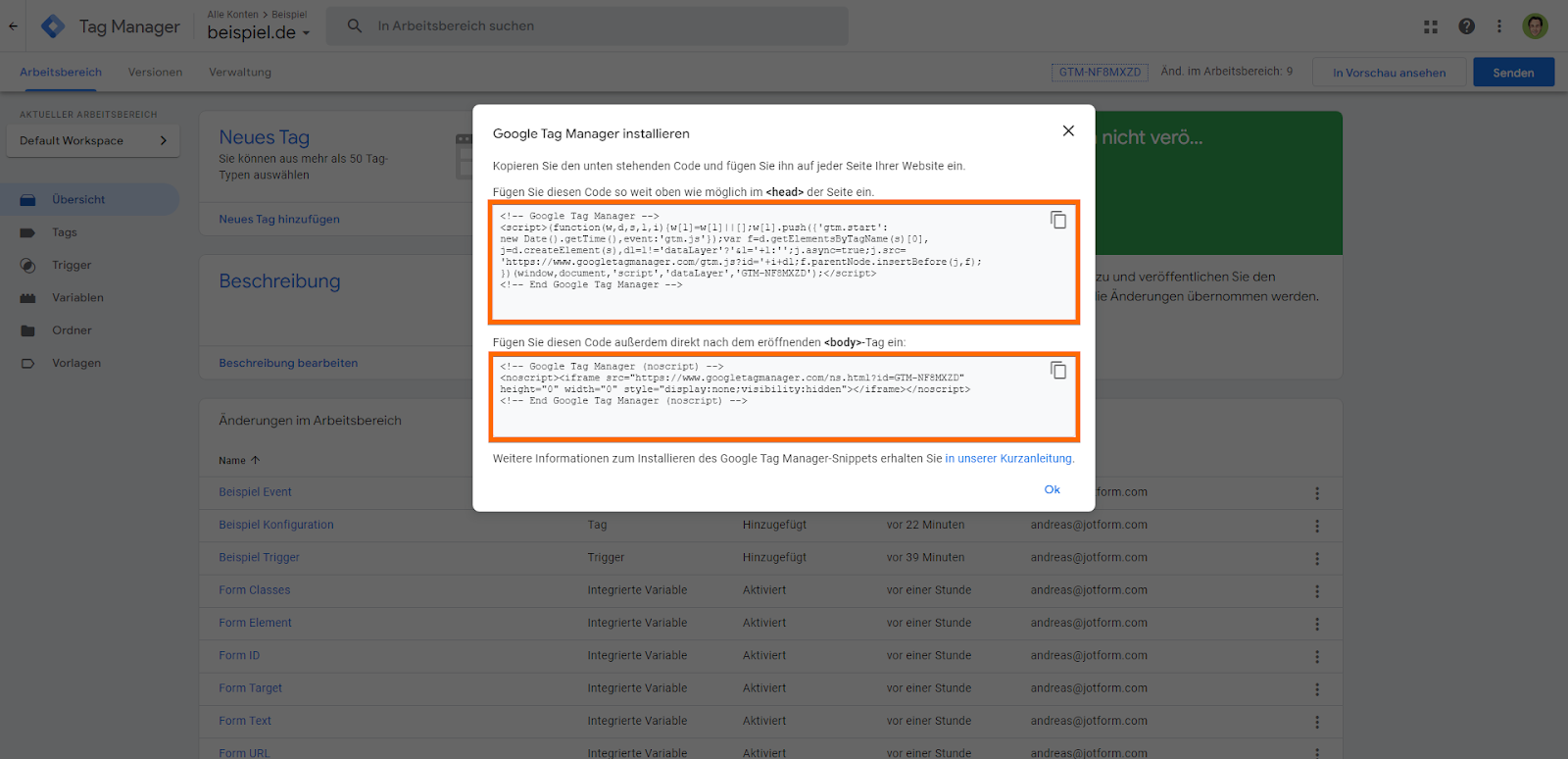
Task: Open the Form ID variable
Action: (x=239, y=655)
